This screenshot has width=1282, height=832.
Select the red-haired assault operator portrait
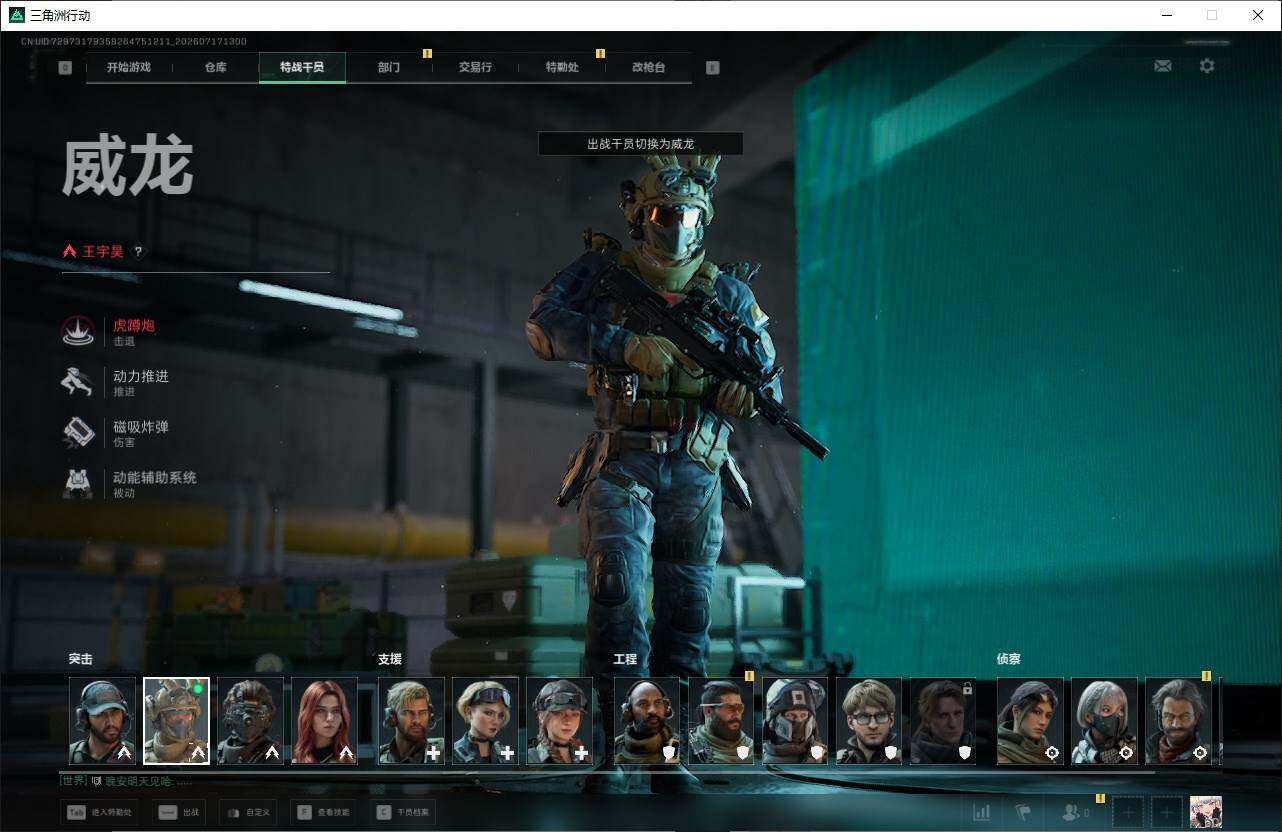324,721
